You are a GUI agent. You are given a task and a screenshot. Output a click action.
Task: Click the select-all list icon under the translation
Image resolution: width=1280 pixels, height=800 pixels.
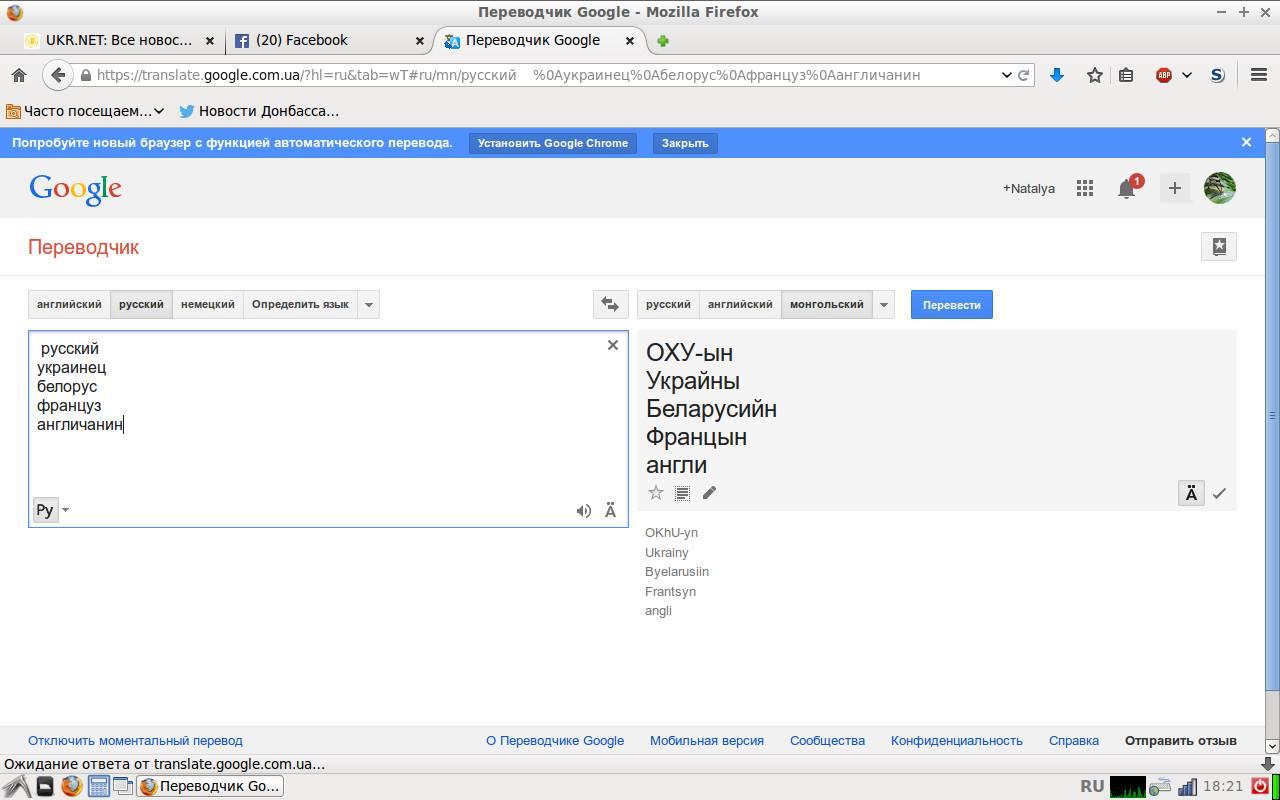(682, 493)
